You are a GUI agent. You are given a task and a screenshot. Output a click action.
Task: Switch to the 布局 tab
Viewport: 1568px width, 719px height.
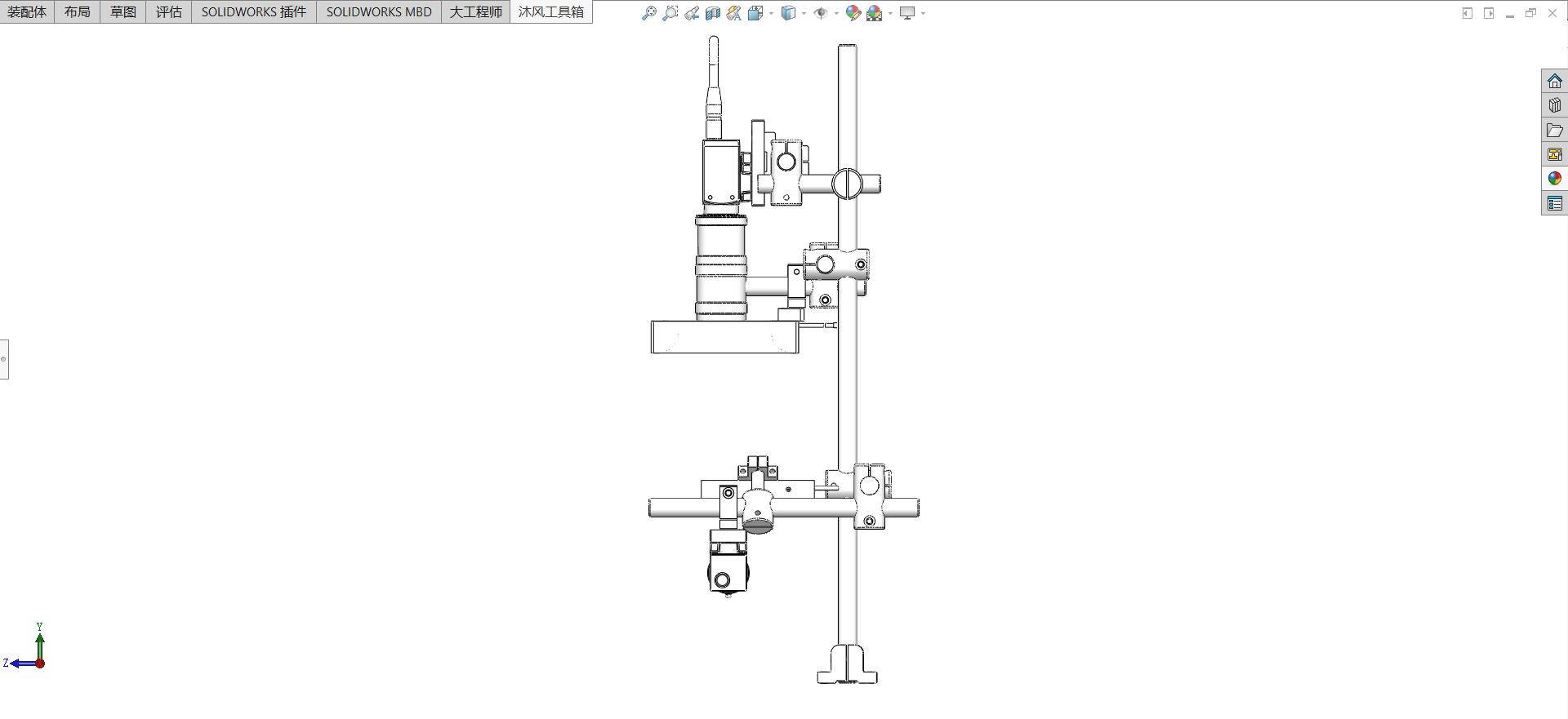coord(78,11)
